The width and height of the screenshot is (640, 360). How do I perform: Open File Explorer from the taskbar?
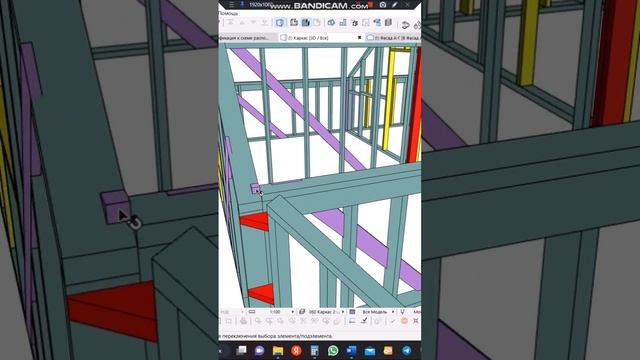[x=278, y=351]
